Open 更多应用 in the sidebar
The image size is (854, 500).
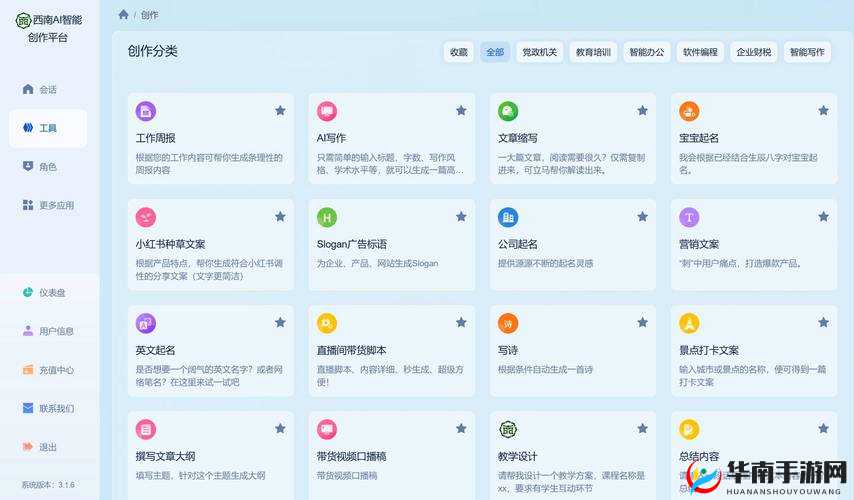pos(48,205)
